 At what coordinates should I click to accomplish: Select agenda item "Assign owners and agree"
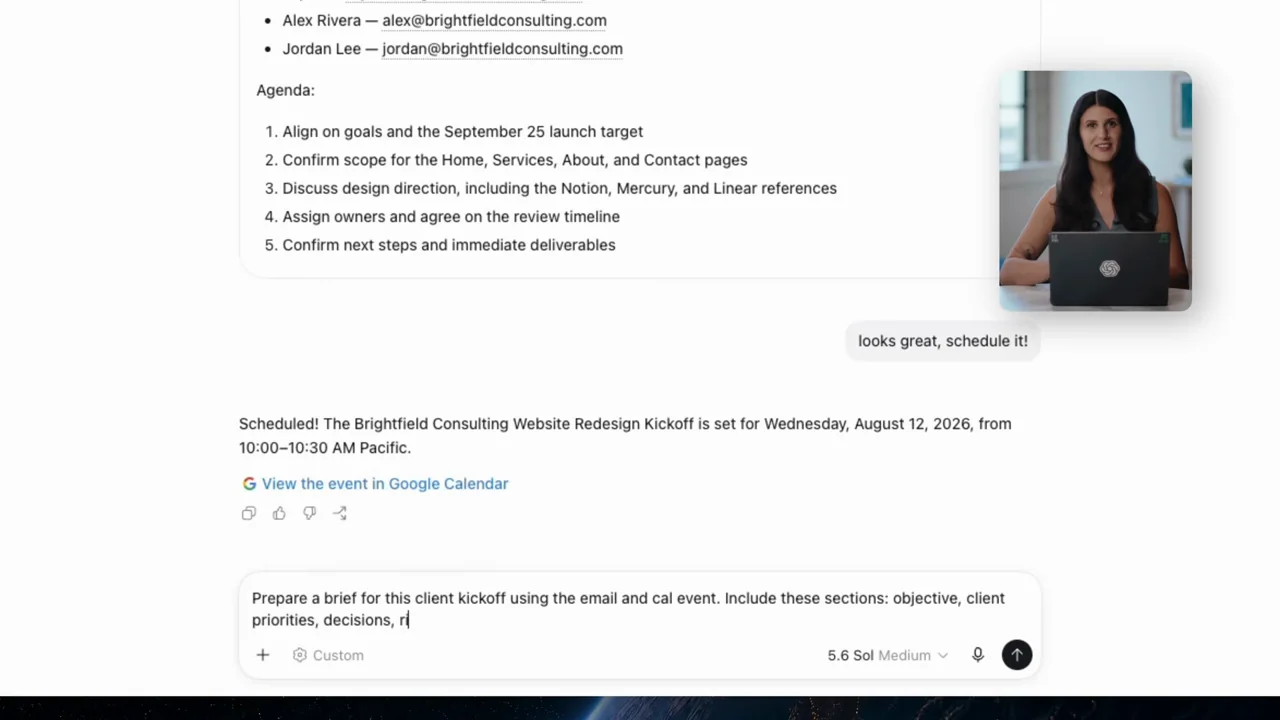pos(451,216)
